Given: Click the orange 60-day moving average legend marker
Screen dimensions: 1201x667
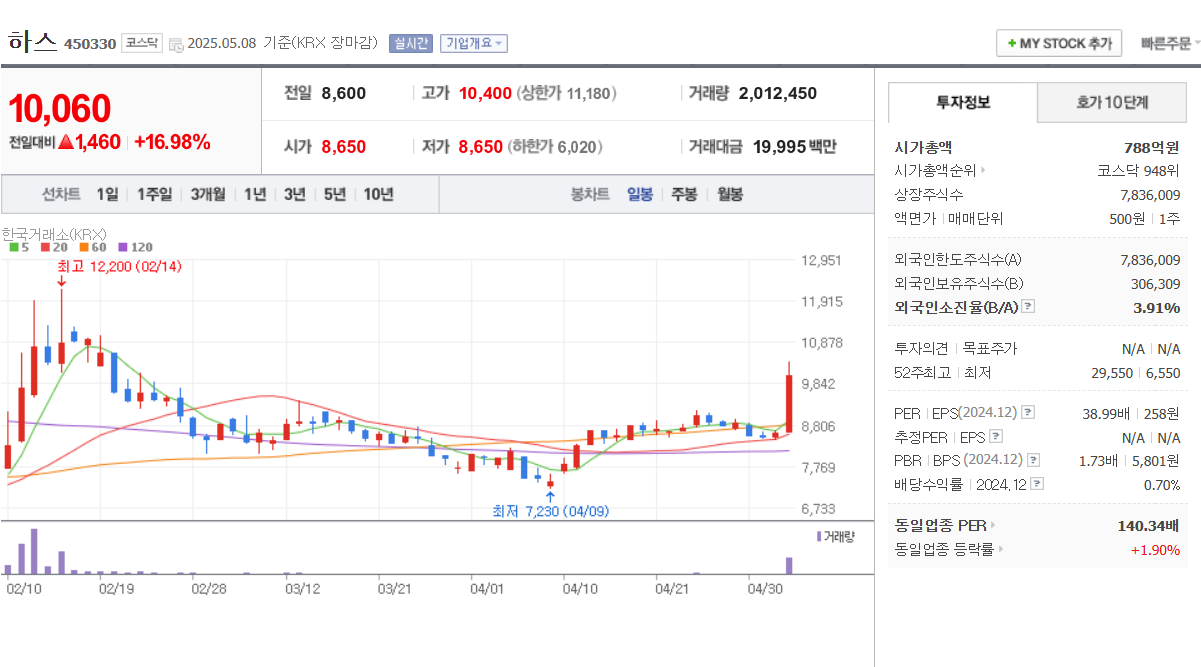Looking at the screenshot, I should pos(84,247).
